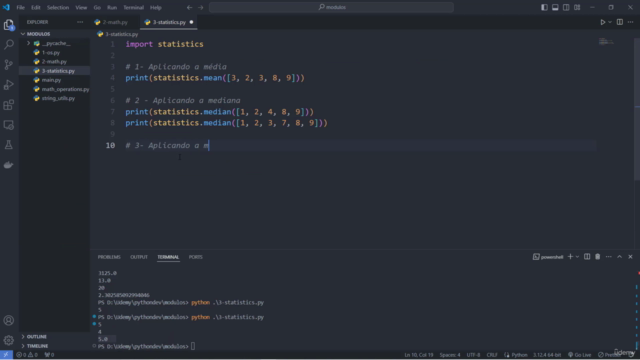Image resolution: width=640 pixels, height=360 pixels.
Task: Open the Help menu
Action: point(156,7)
